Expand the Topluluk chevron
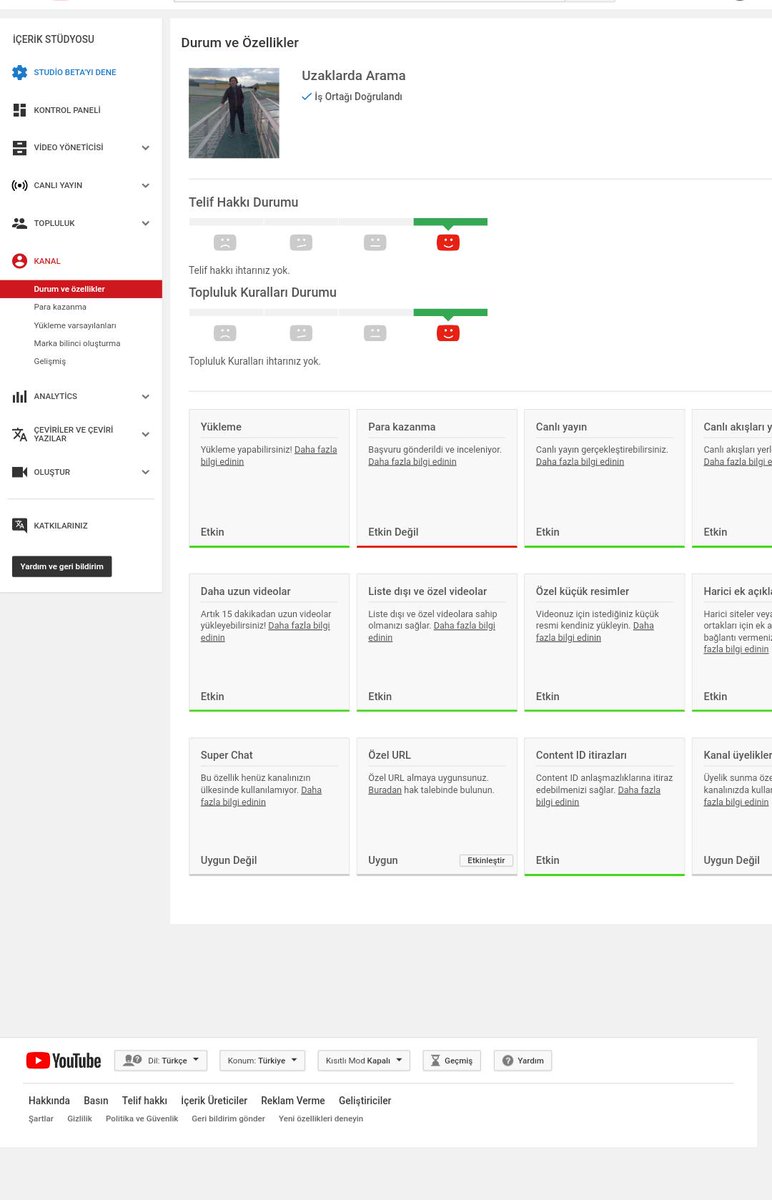The width and height of the screenshot is (772, 1200). 145,224
